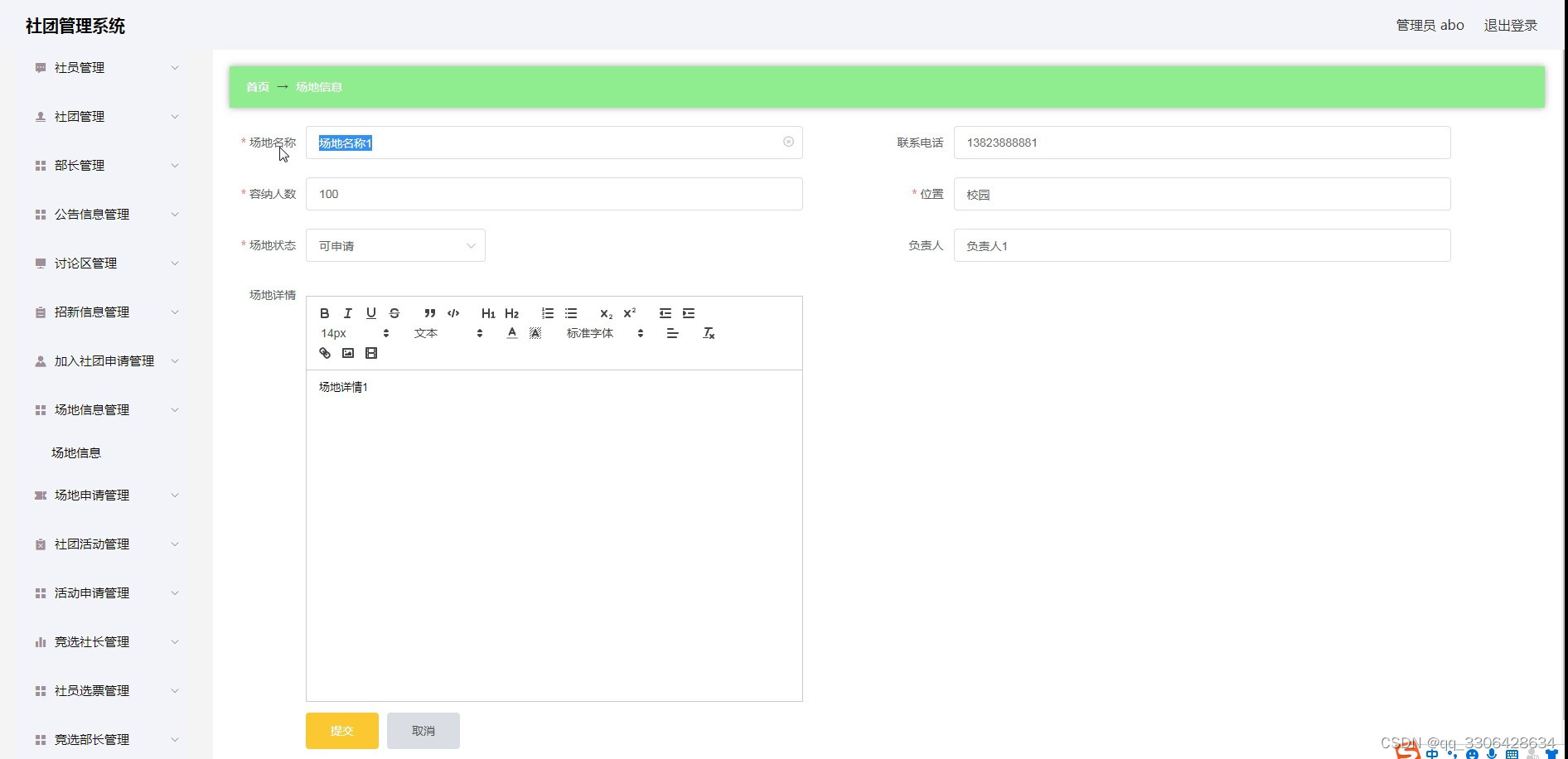Open text color picker
This screenshot has width=1568, height=759.
click(x=512, y=333)
